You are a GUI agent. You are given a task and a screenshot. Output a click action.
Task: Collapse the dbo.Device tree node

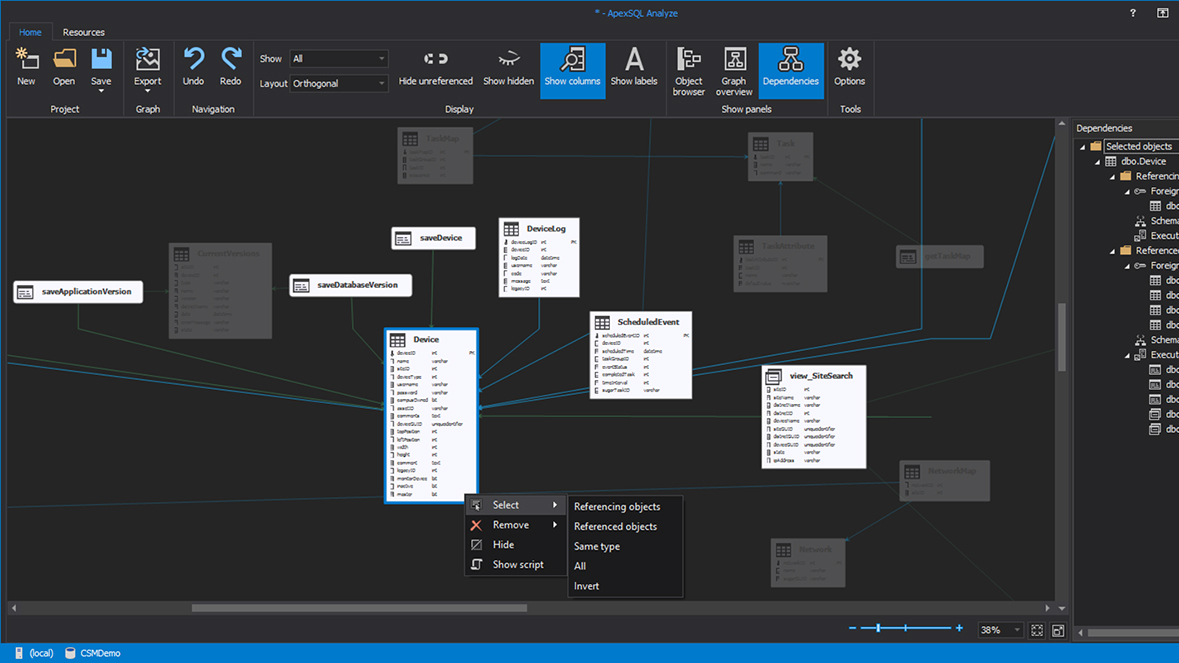tap(1098, 162)
